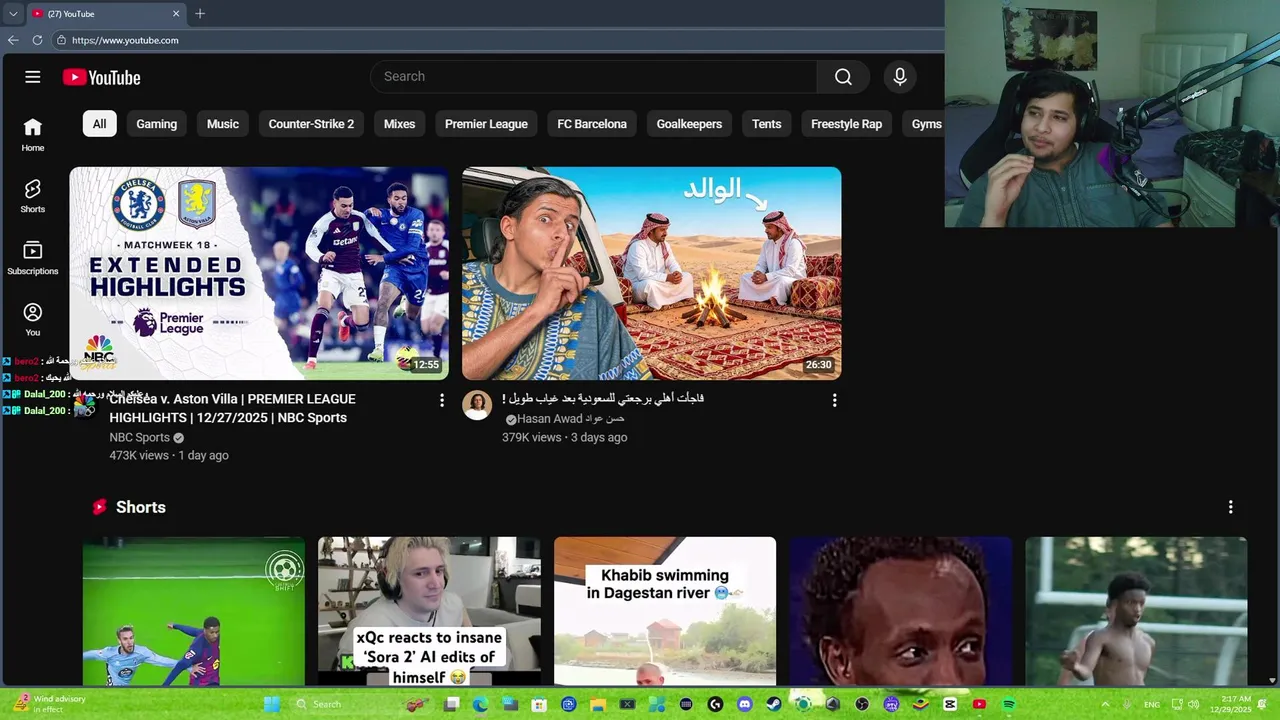Go to Home in sidebar
This screenshot has width=1280, height=720.
coord(33,135)
